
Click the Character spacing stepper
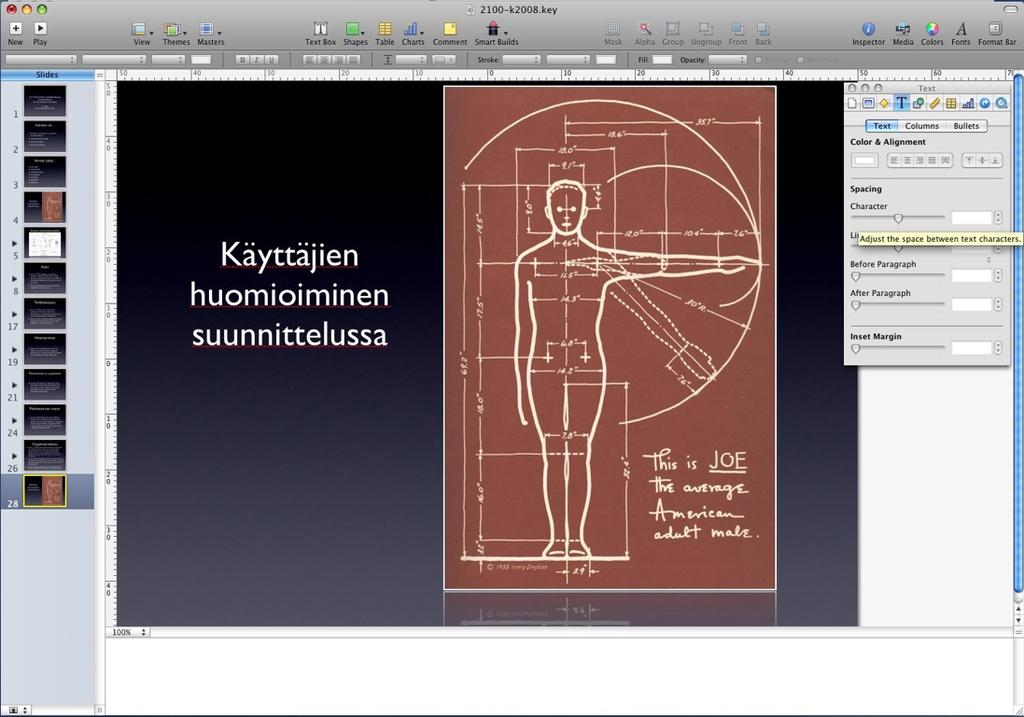998,217
